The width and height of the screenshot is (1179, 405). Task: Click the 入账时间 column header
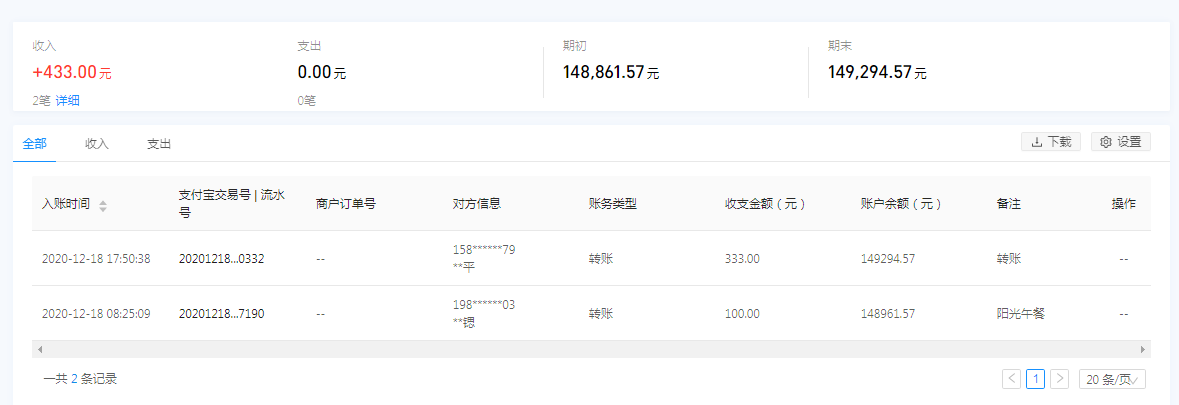(x=66, y=204)
